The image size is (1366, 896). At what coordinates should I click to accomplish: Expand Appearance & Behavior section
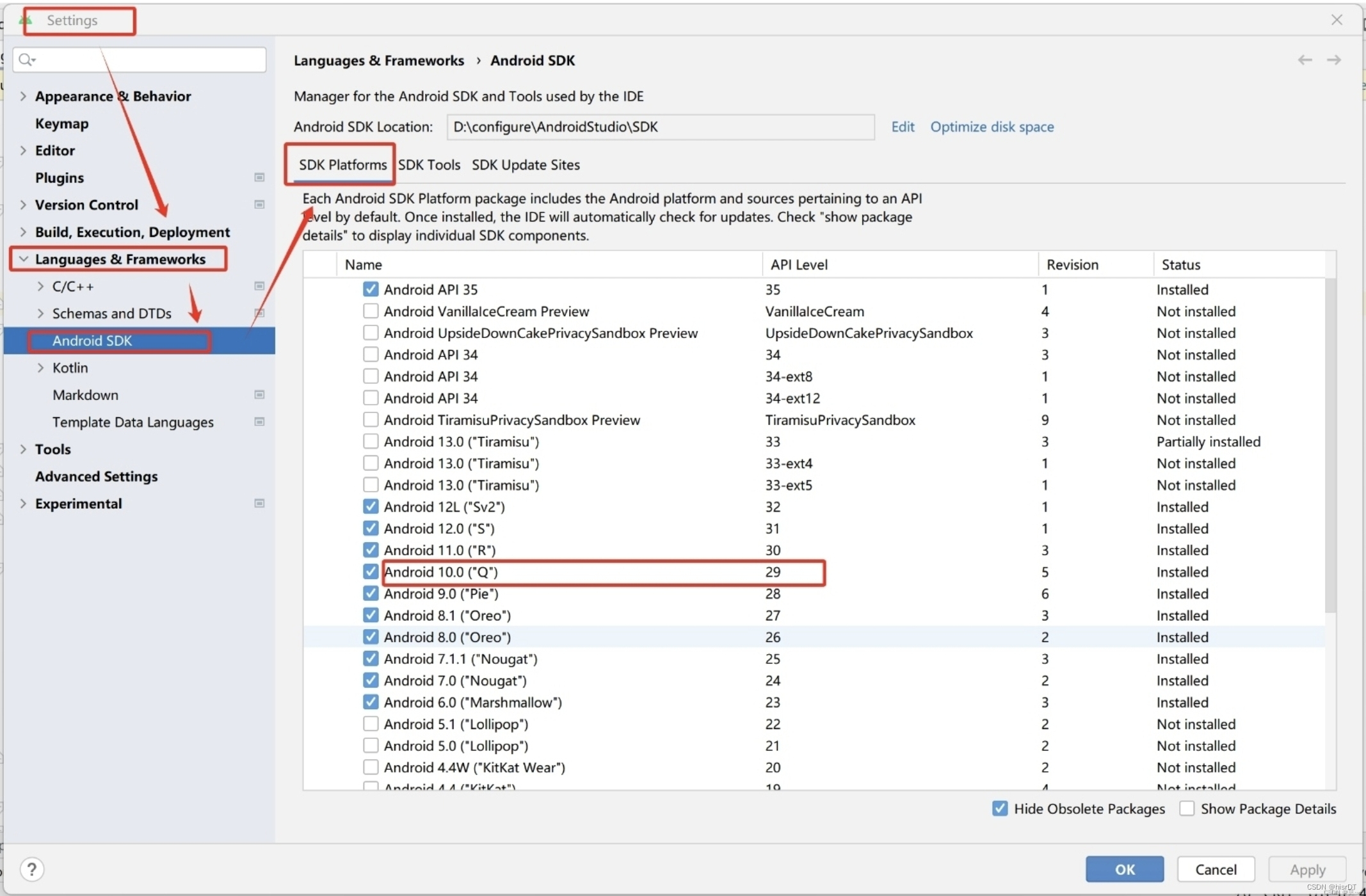[x=23, y=96]
